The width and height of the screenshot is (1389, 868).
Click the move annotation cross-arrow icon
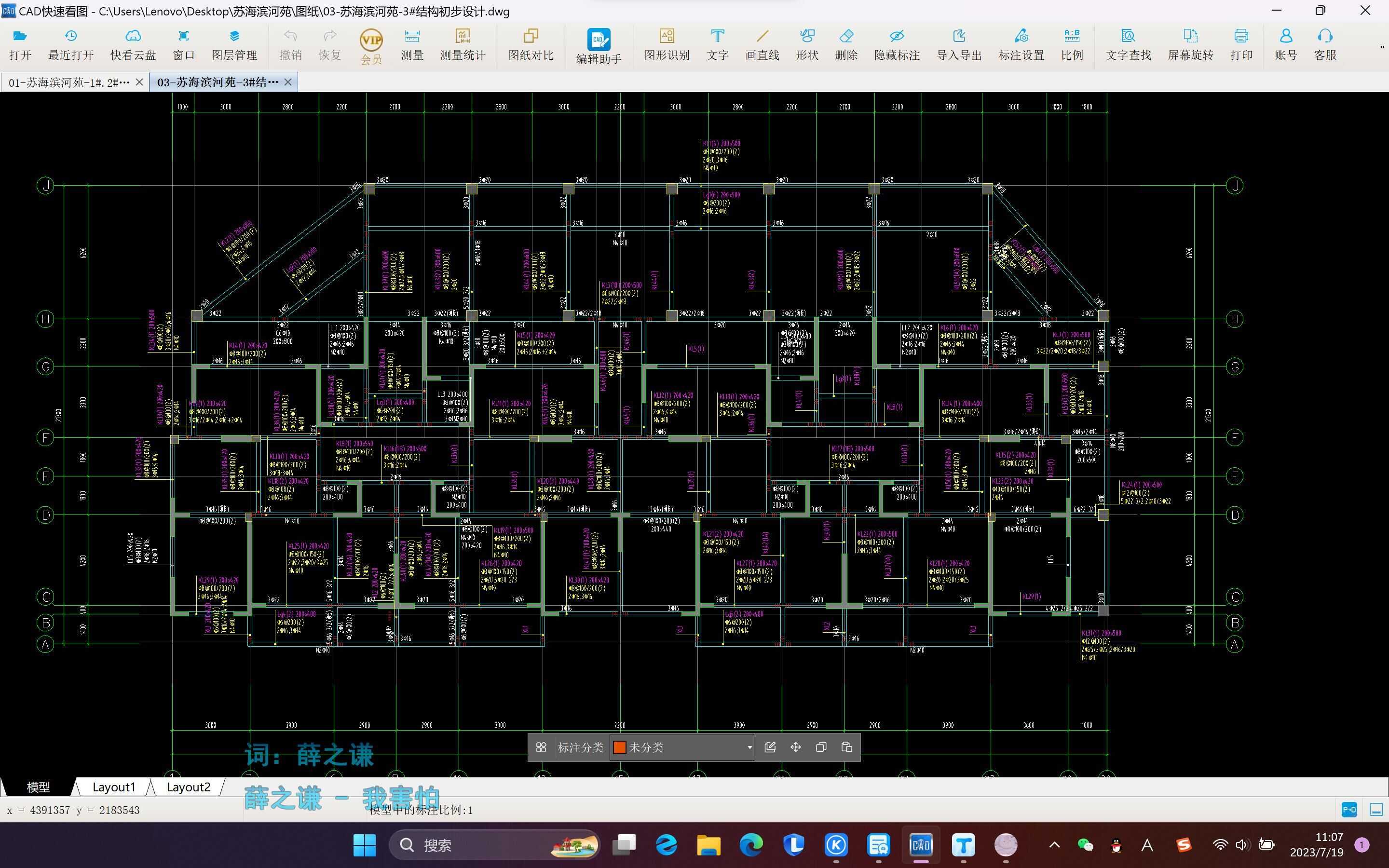(x=795, y=747)
